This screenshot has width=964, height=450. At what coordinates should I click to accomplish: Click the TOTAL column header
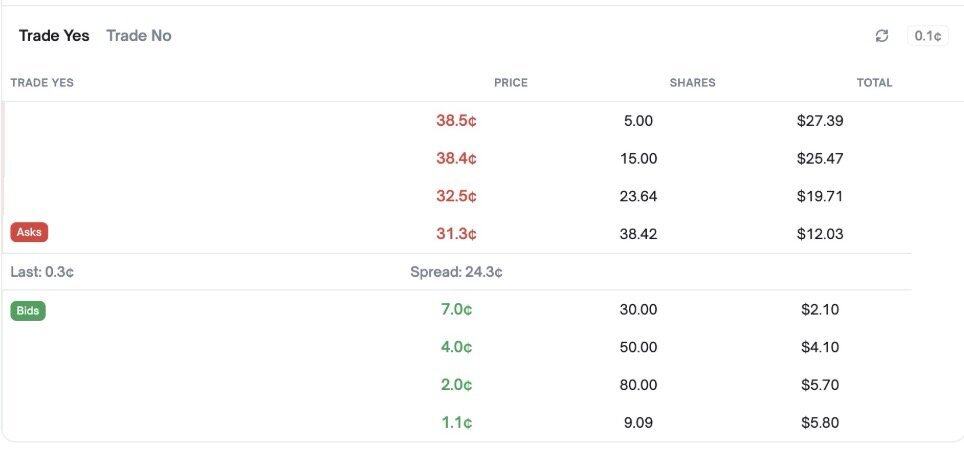[x=874, y=83]
